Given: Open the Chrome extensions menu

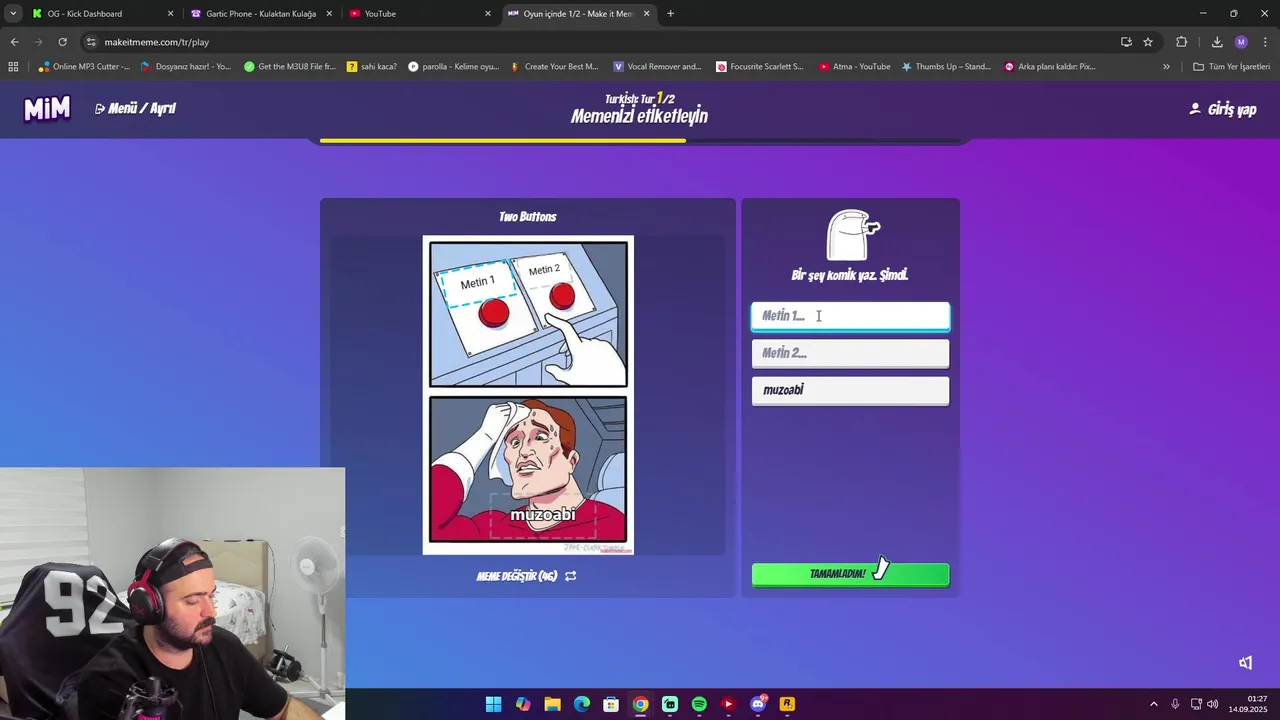Looking at the screenshot, I should coord(1182,42).
